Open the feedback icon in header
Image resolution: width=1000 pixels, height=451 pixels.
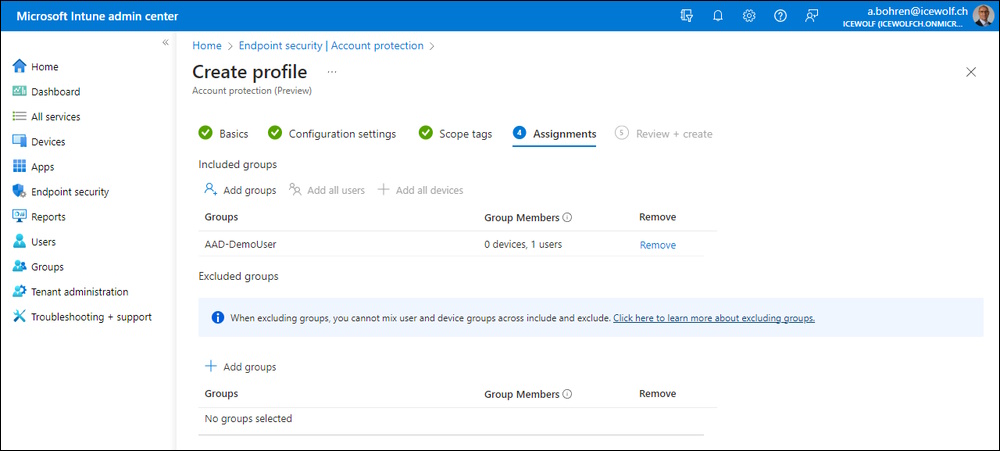(811, 16)
